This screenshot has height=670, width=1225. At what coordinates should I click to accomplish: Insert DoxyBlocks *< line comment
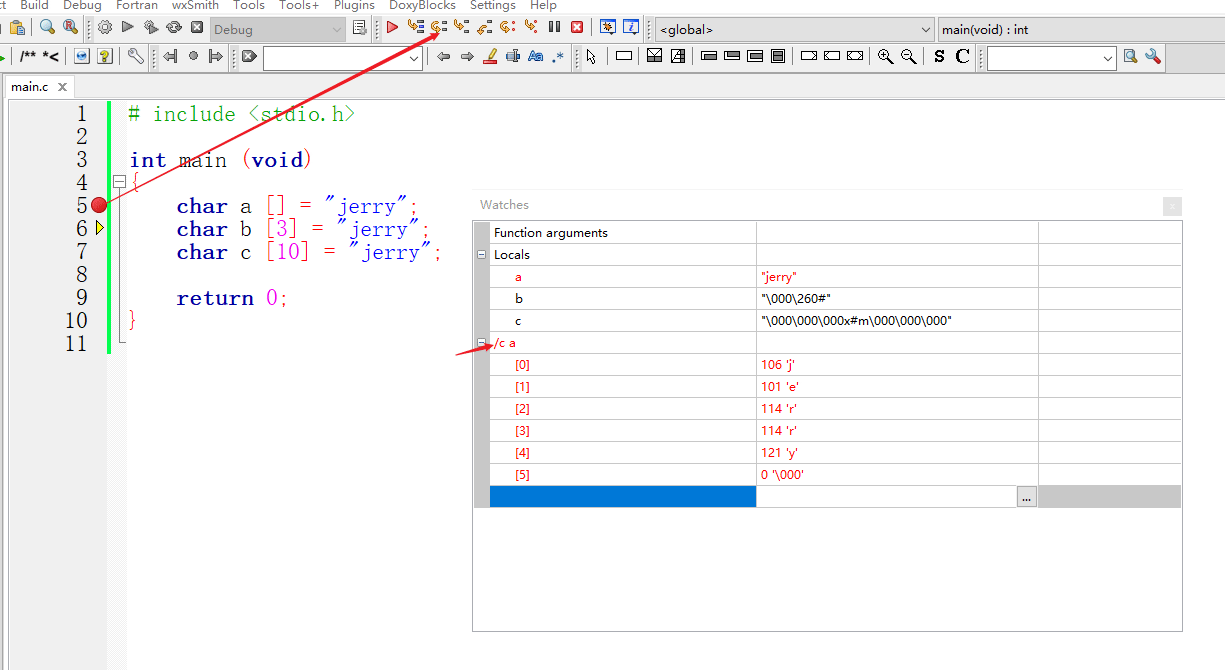pos(50,57)
